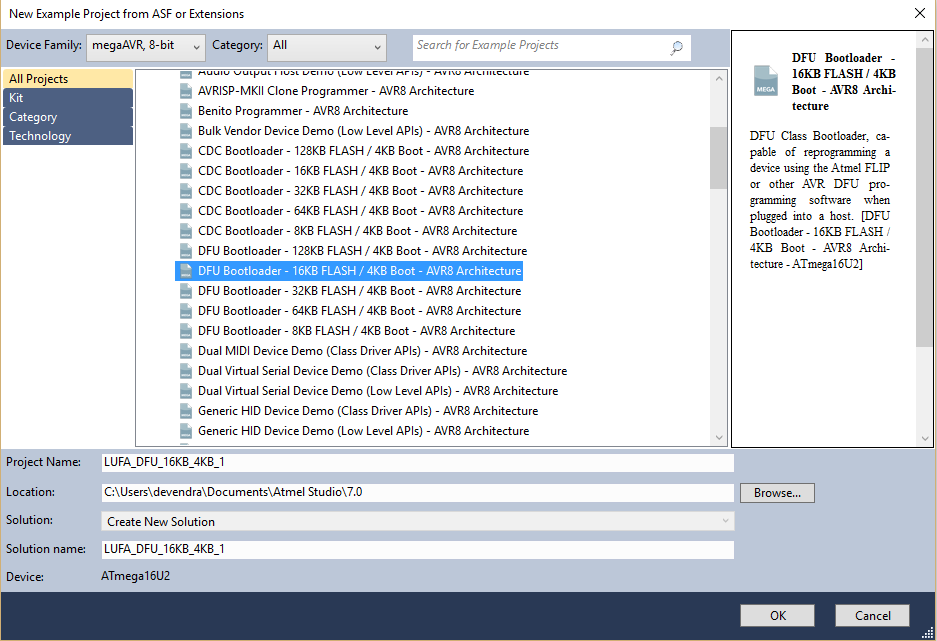Click the Location path field
The image size is (937, 641).
(418, 492)
